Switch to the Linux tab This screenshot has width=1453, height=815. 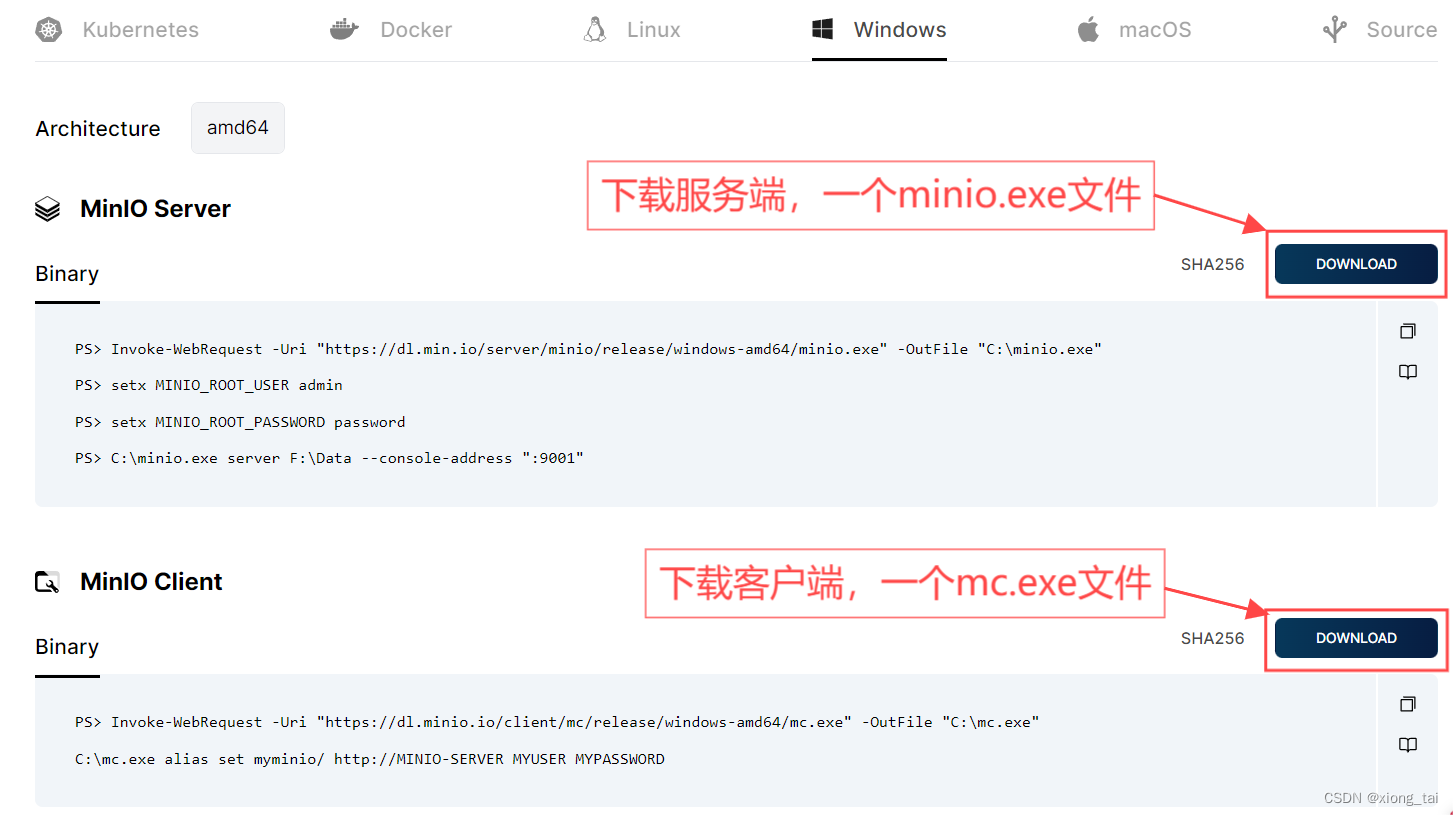(x=632, y=30)
